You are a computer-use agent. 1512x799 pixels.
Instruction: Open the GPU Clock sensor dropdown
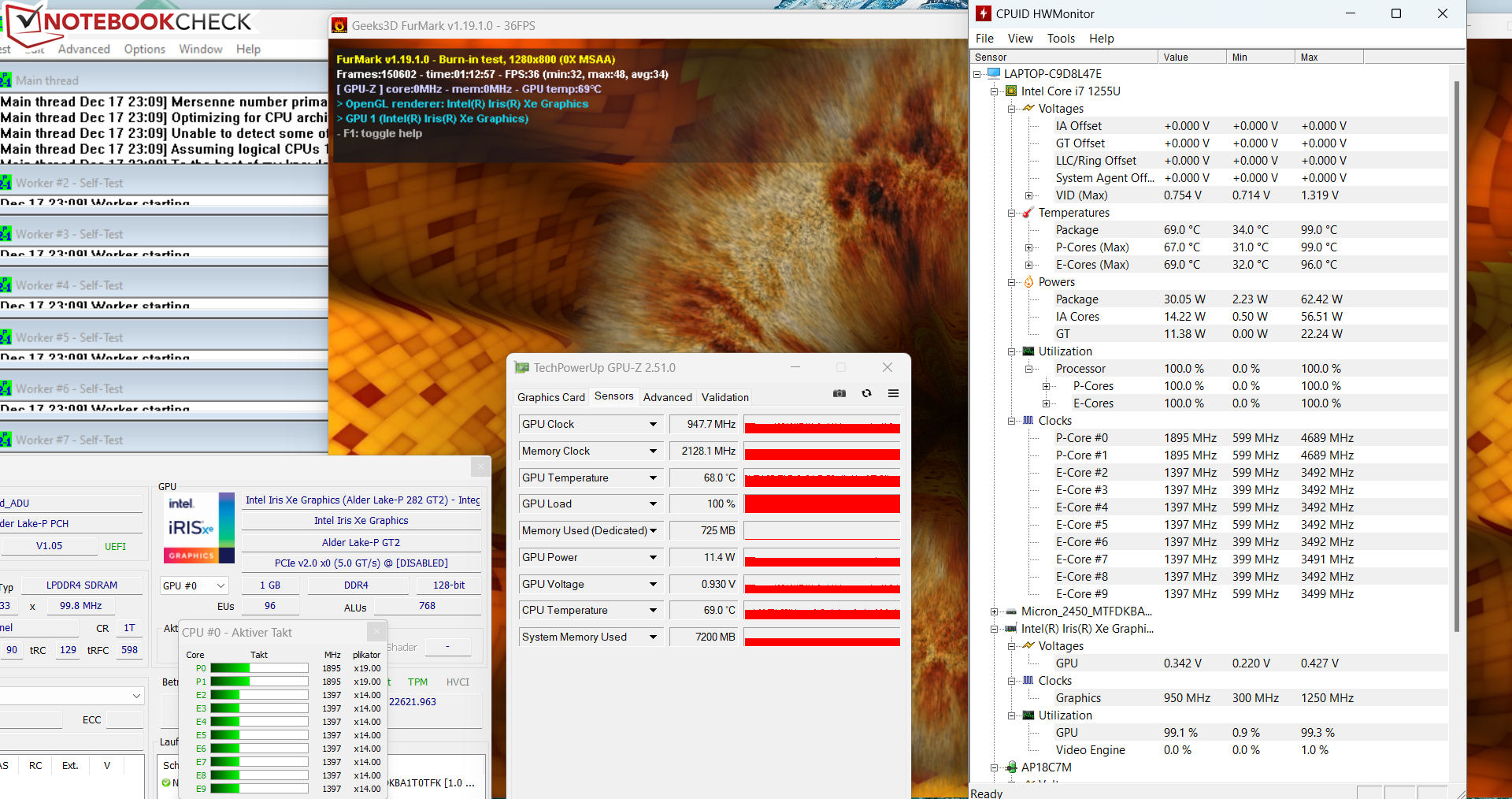[x=653, y=424]
